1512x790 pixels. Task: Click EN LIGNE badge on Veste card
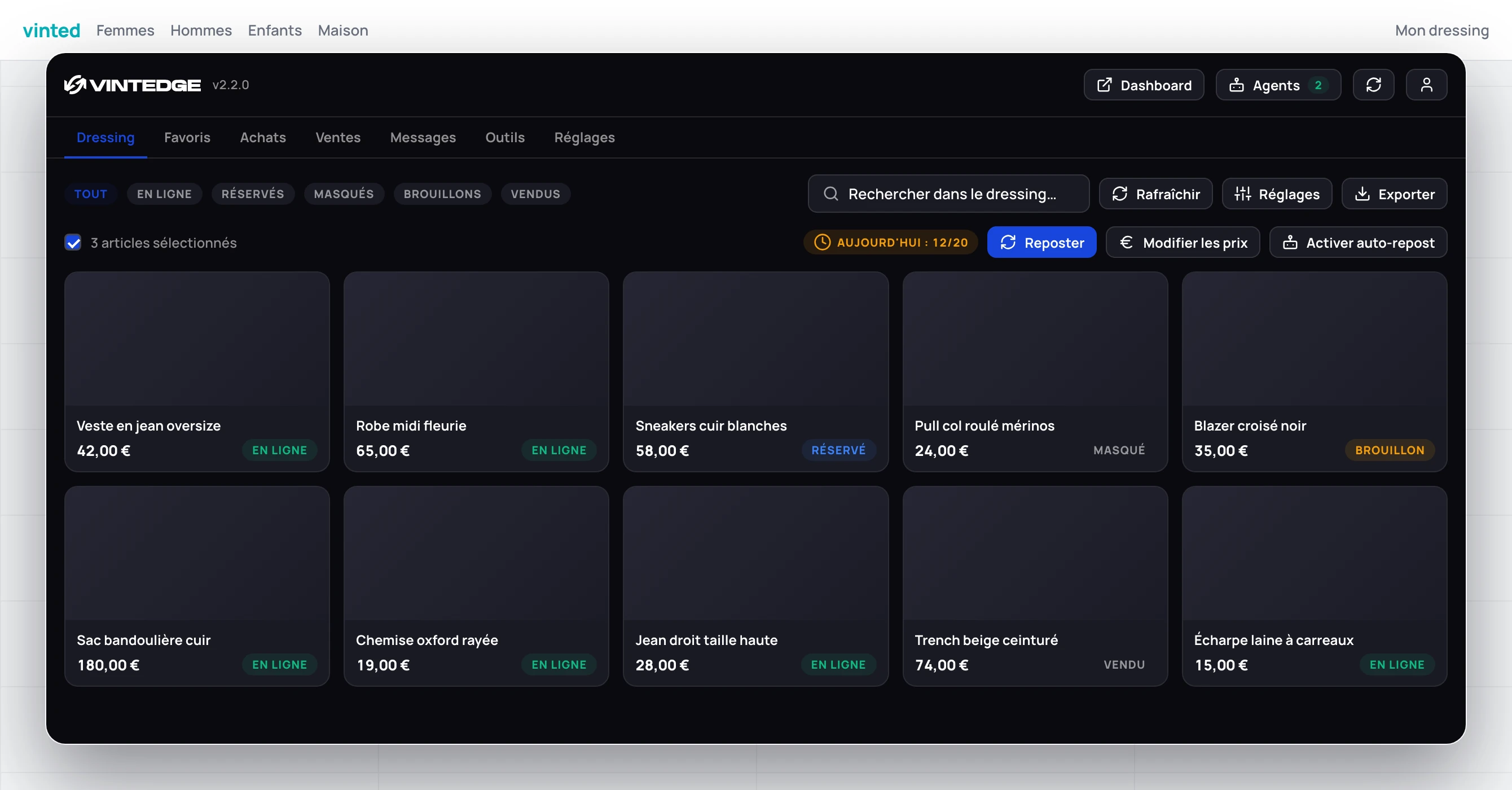[x=279, y=450]
